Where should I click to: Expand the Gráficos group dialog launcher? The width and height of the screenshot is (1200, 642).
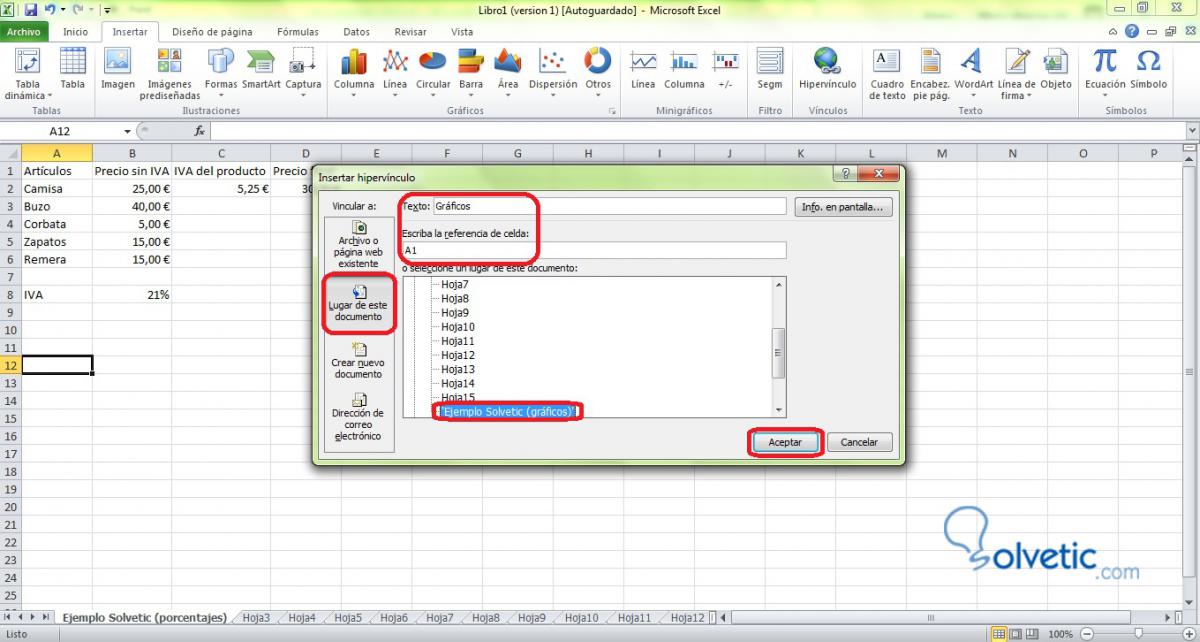pyautogui.click(x=611, y=112)
